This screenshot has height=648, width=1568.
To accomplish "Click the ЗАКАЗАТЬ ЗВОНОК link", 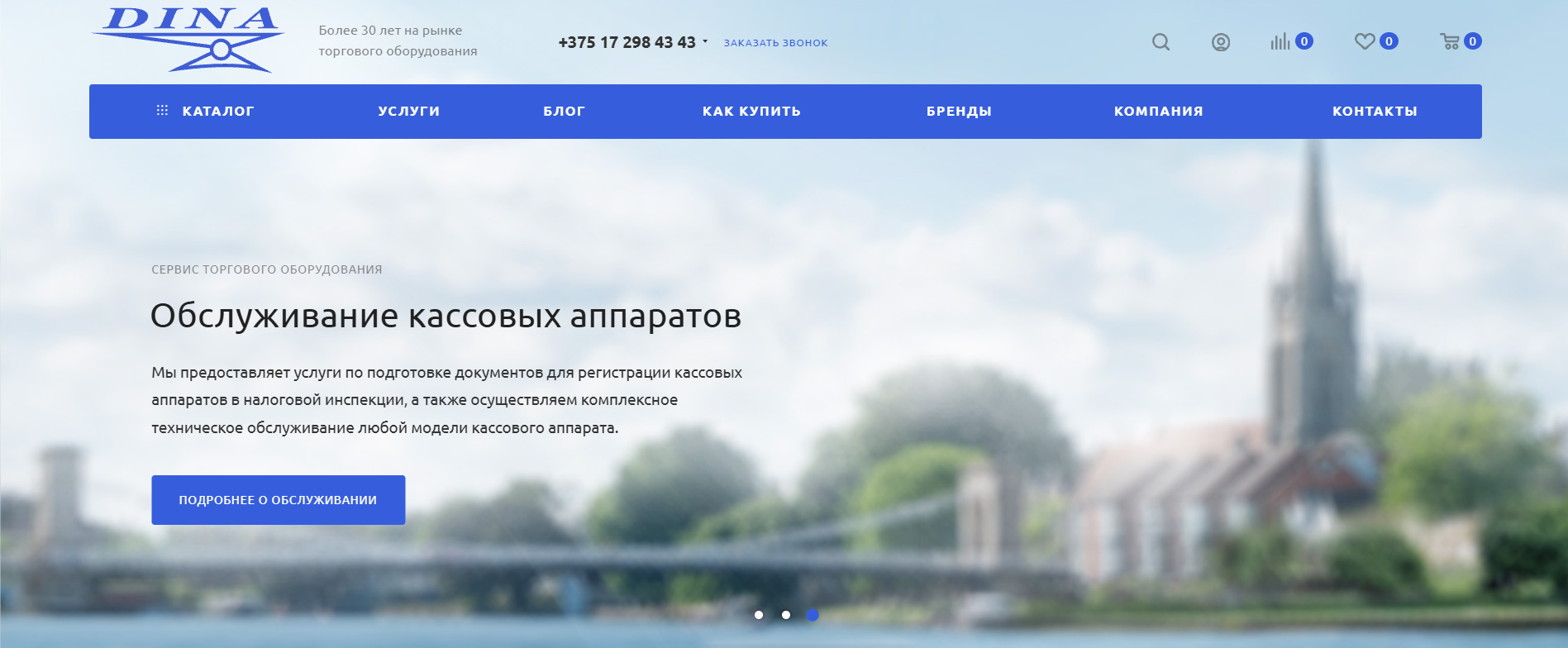I will pyautogui.click(x=776, y=43).
